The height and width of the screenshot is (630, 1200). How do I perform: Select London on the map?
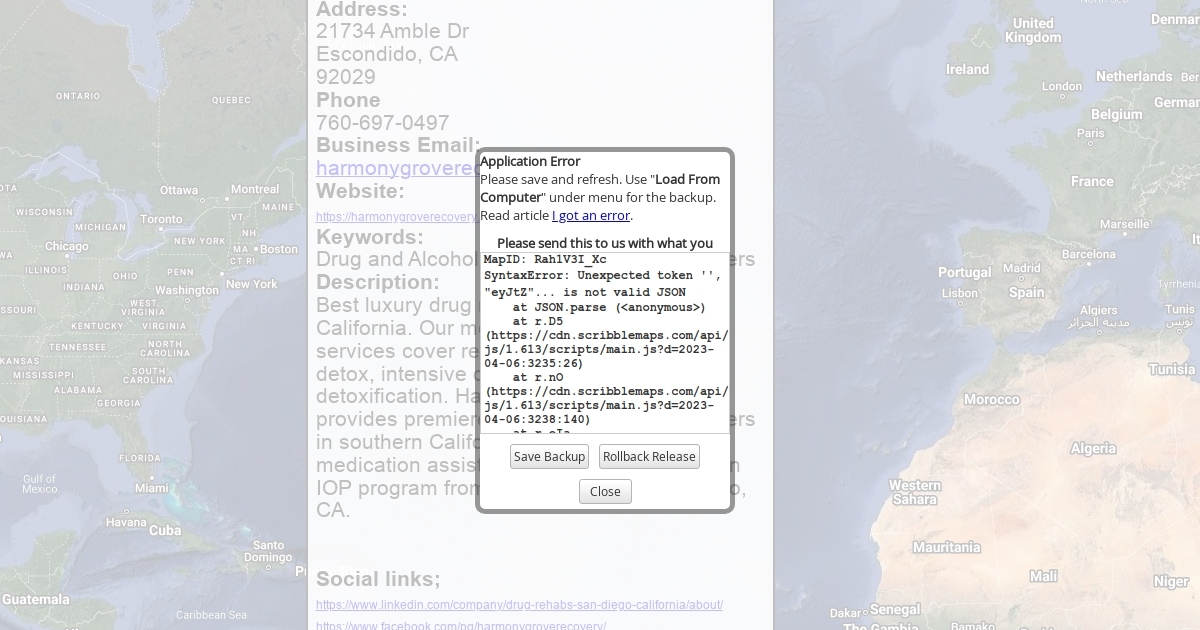pos(1061,87)
